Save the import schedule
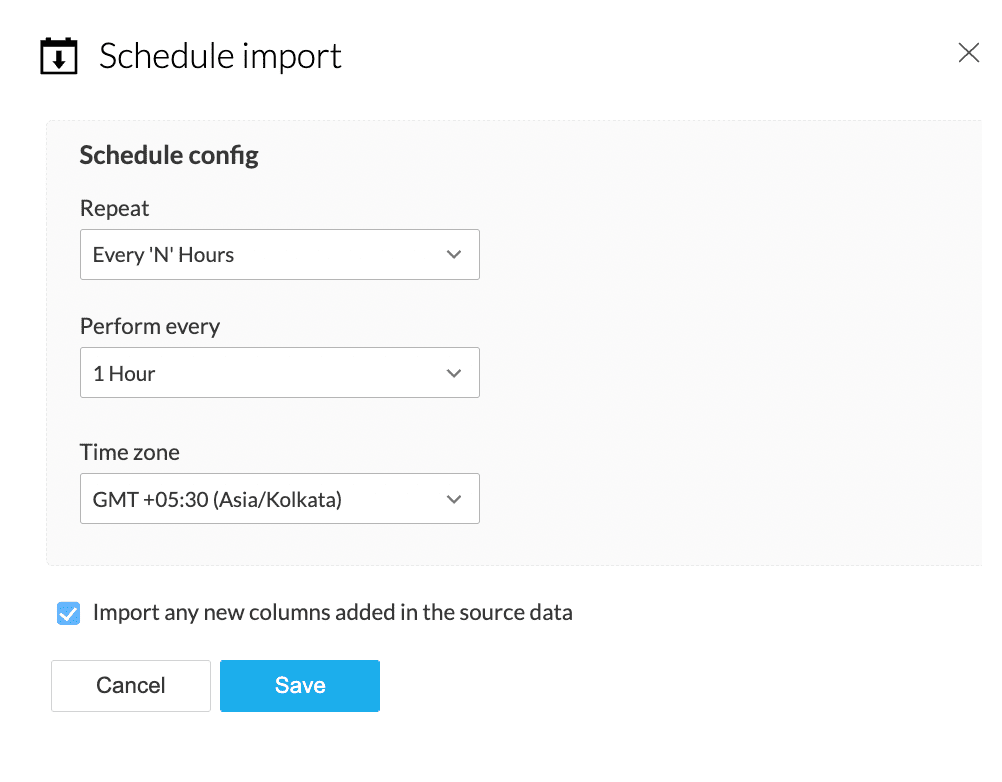1002x782 pixels. pos(299,686)
